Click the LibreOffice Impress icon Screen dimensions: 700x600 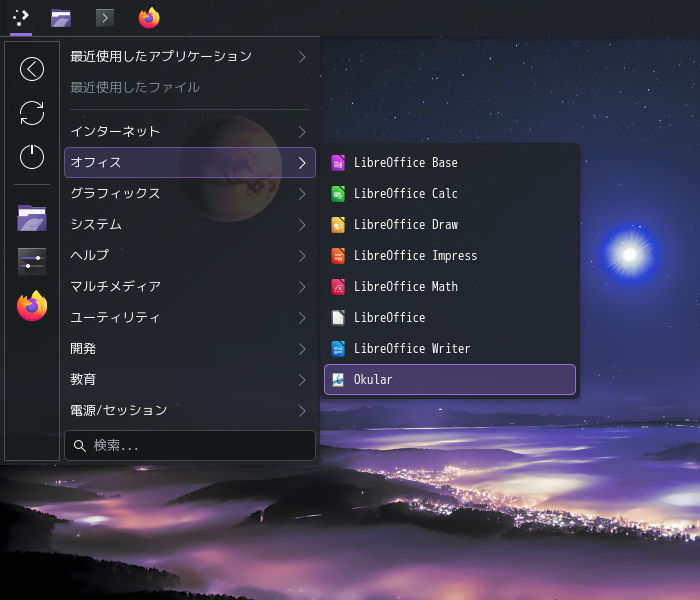[338, 256]
